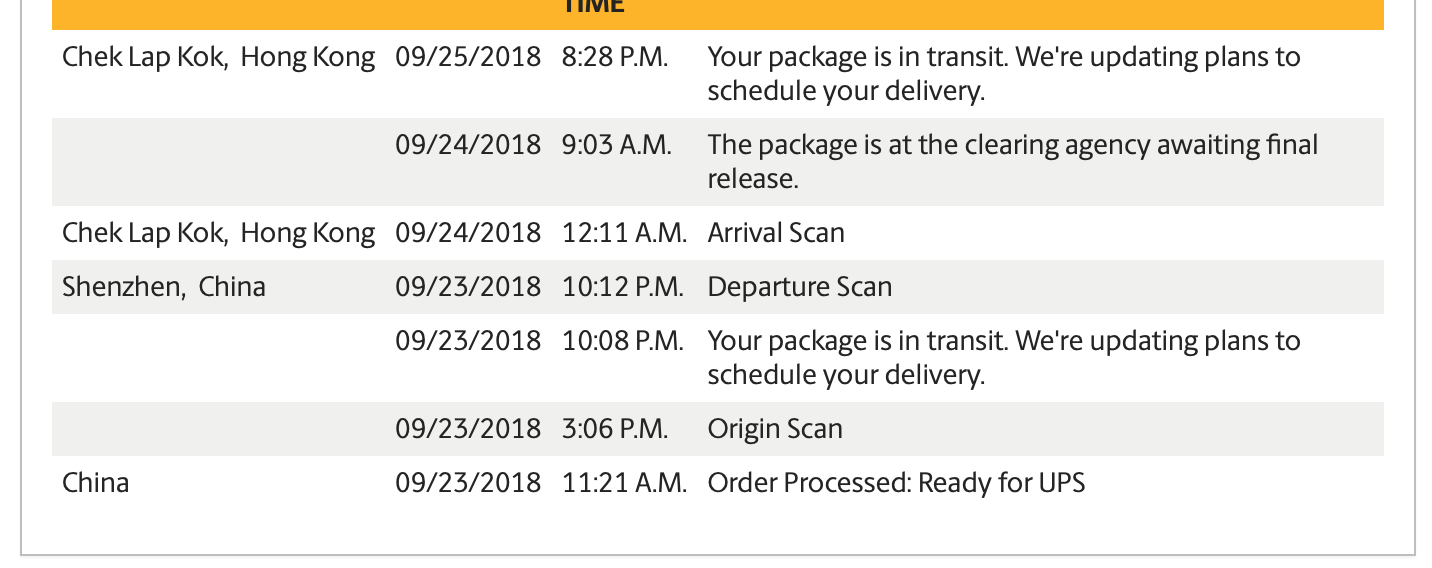Click the China location in last row

pos(96,483)
